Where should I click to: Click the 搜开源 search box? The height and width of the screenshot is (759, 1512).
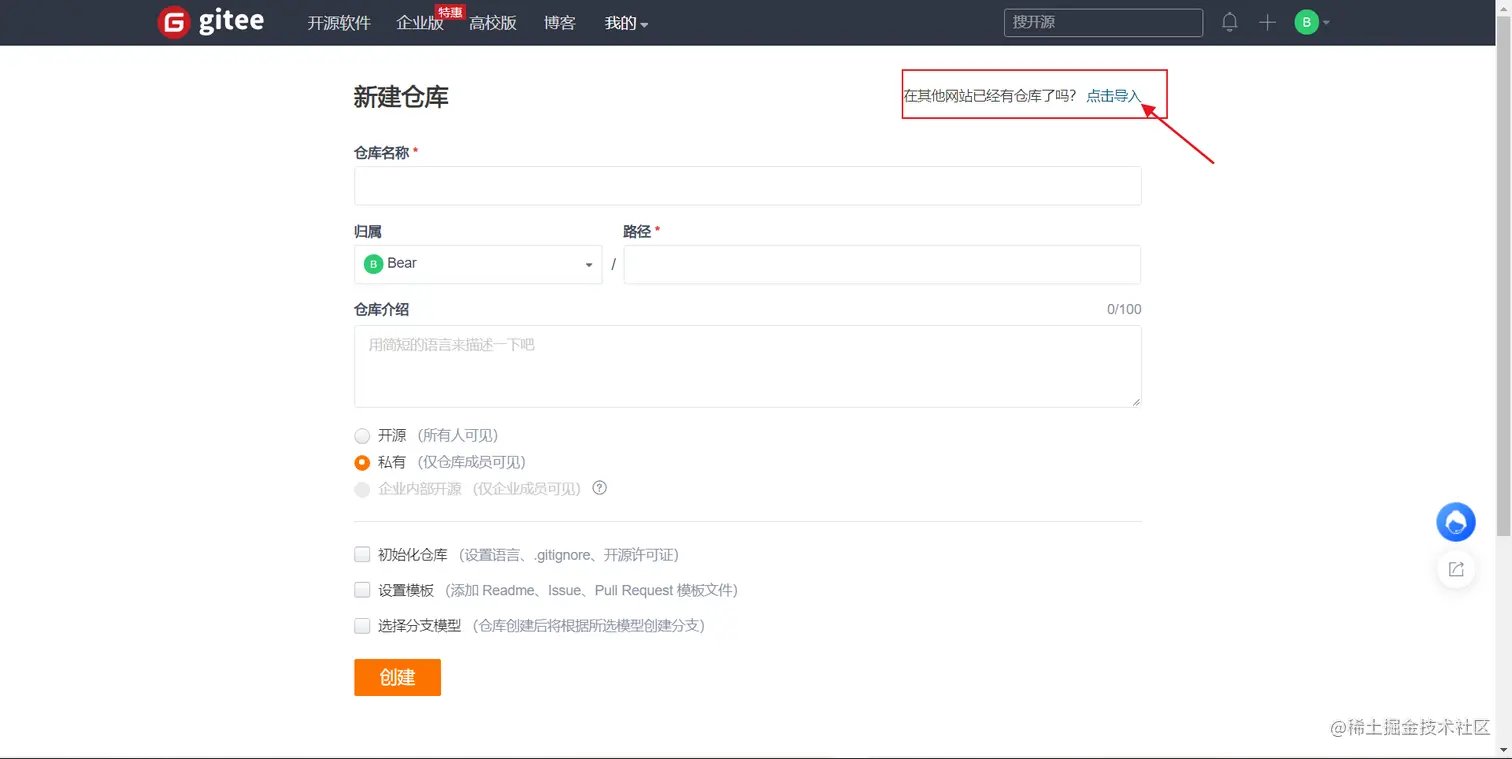pyautogui.click(x=1103, y=22)
